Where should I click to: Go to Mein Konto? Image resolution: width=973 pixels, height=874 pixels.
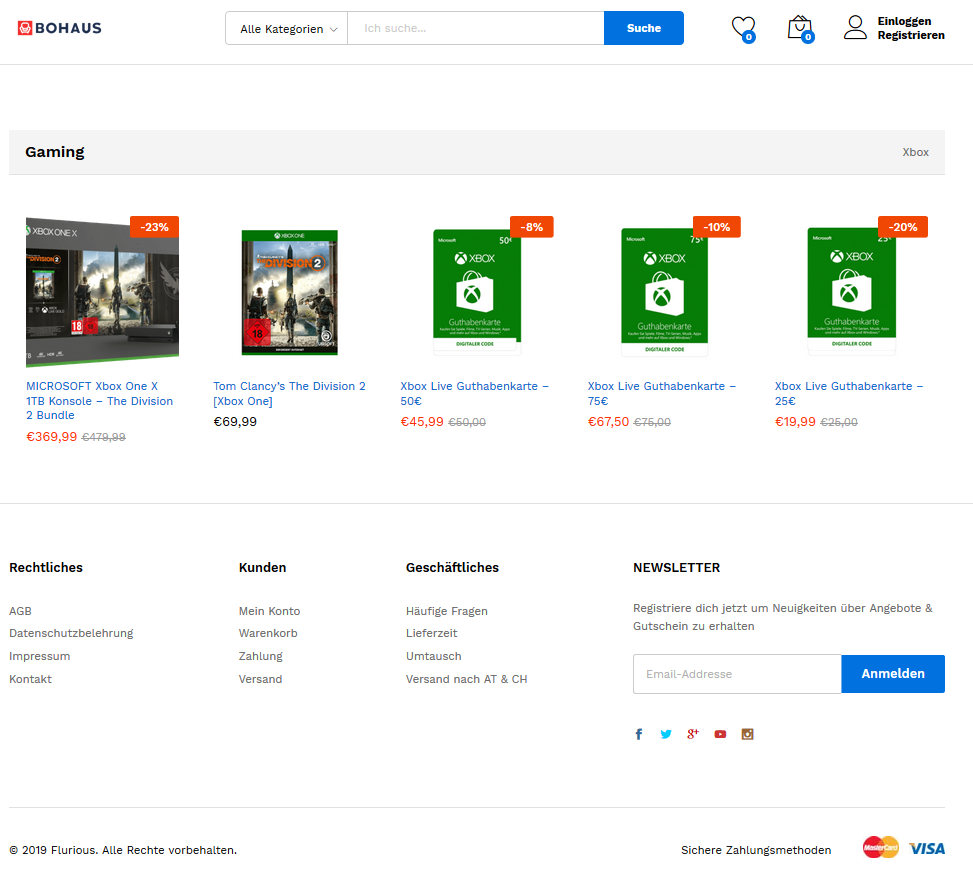(x=269, y=611)
